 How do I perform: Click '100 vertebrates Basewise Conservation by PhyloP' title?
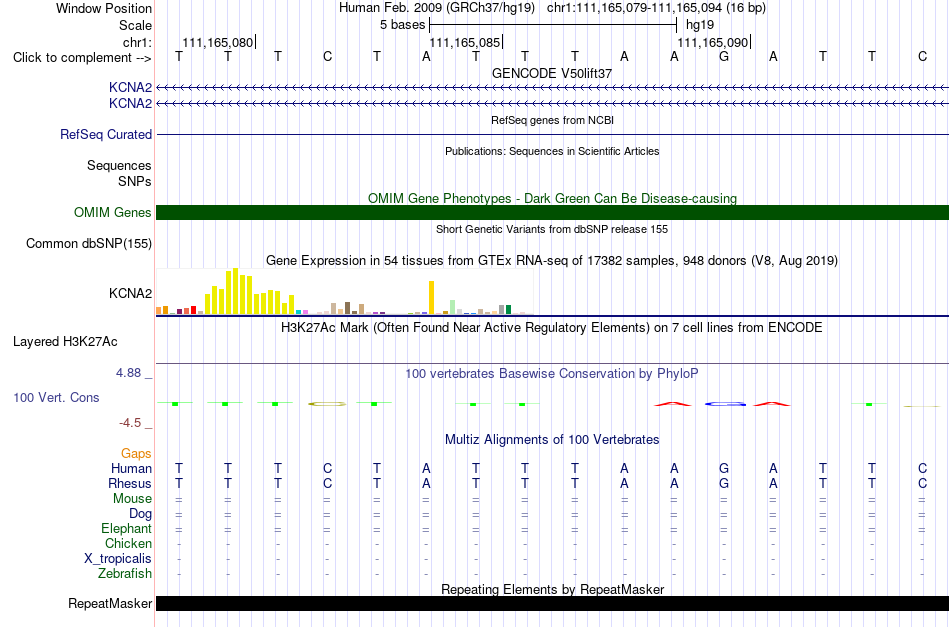[x=552, y=374]
